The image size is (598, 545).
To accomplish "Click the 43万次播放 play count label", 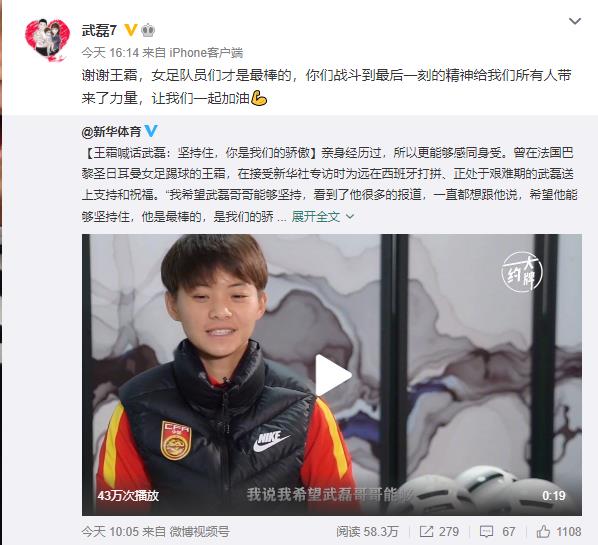I will pos(128,495).
